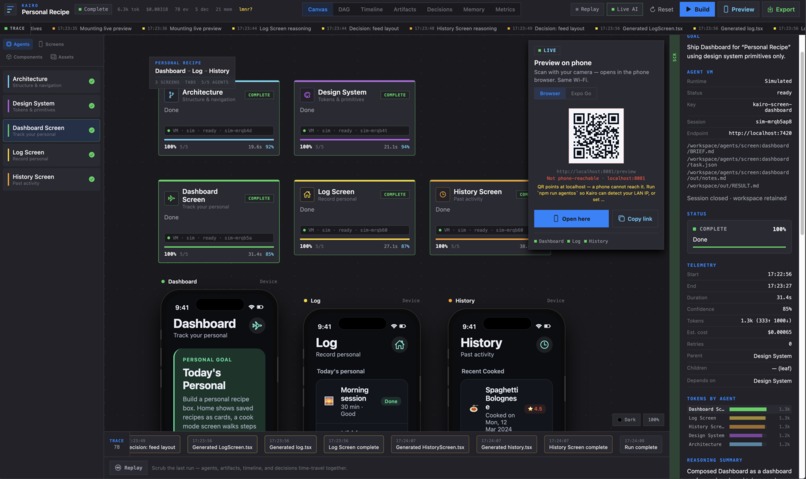The width and height of the screenshot is (806, 479).
Task: Click the Build button
Action: (697, 9)
